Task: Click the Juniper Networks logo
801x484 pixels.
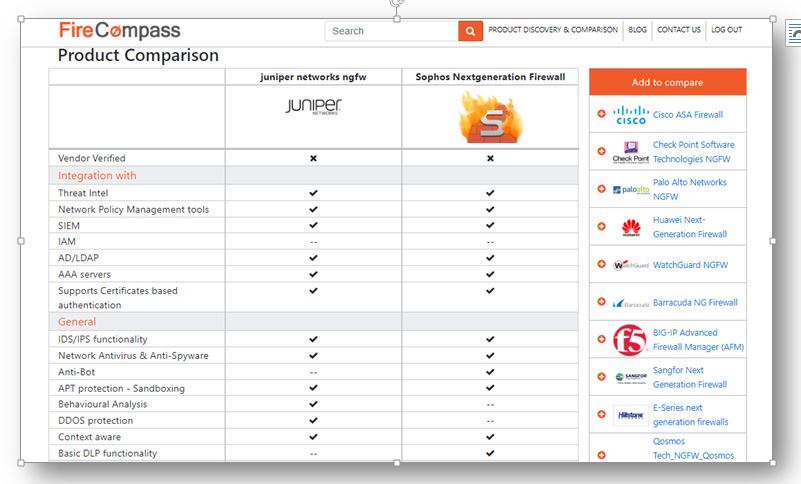Action: pyautogui.click(x=313, y=106)
